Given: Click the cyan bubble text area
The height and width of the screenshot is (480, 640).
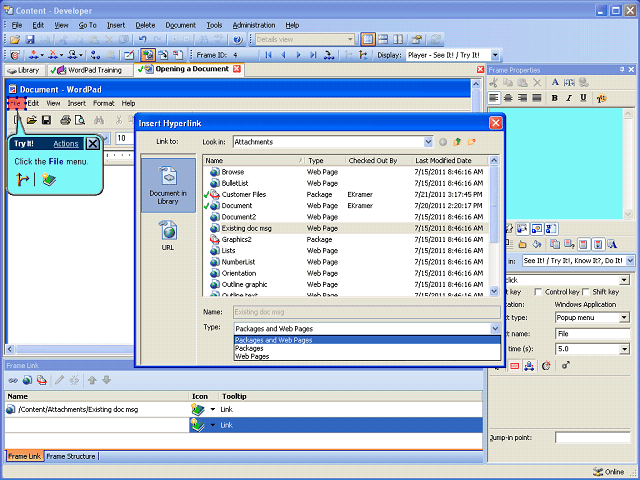Looking at the screenshot, I should pyautogui.click(x=556, y=164).
